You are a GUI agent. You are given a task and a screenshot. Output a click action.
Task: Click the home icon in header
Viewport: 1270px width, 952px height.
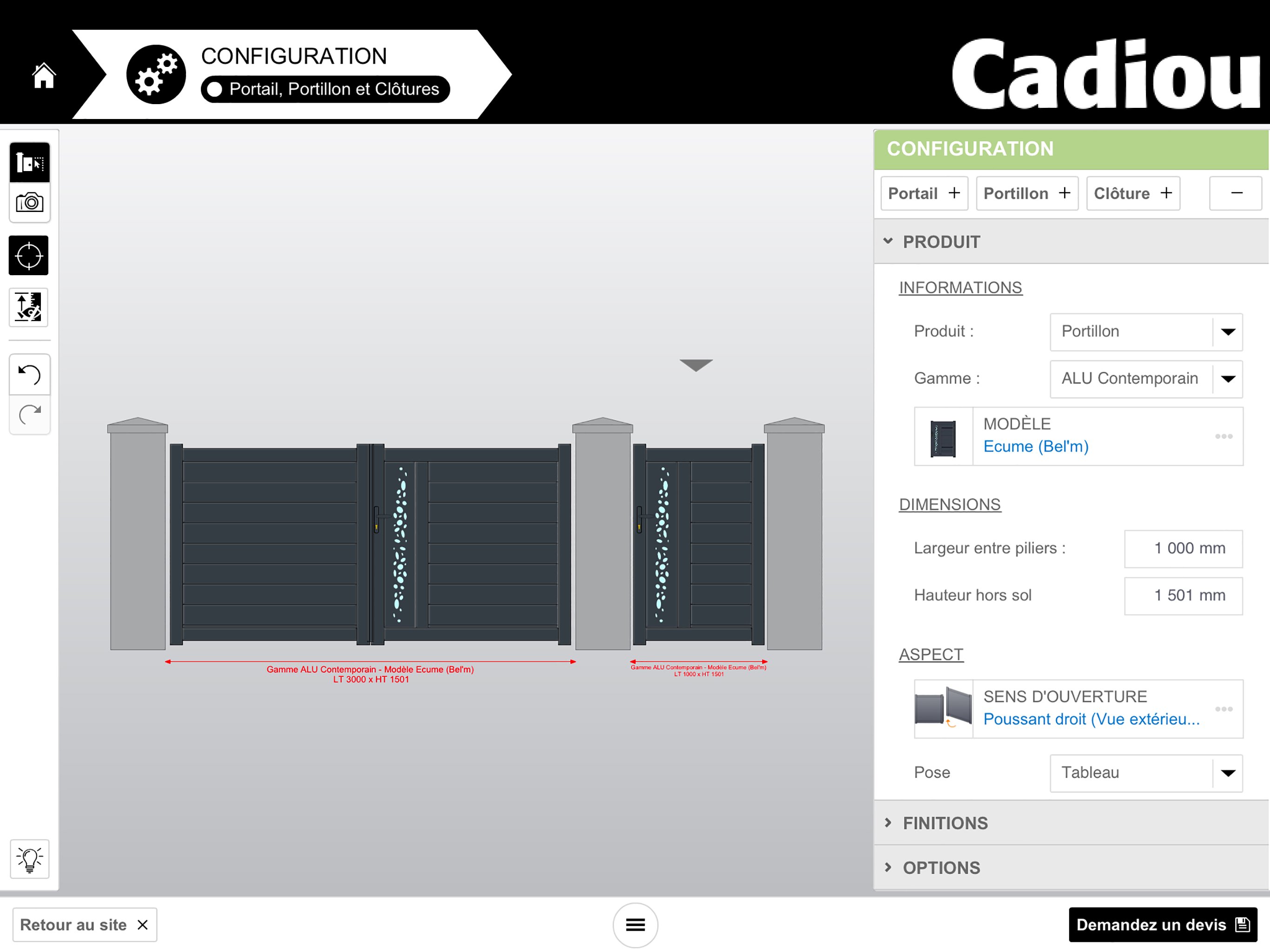pyautogui.click(x=44, y=76)
